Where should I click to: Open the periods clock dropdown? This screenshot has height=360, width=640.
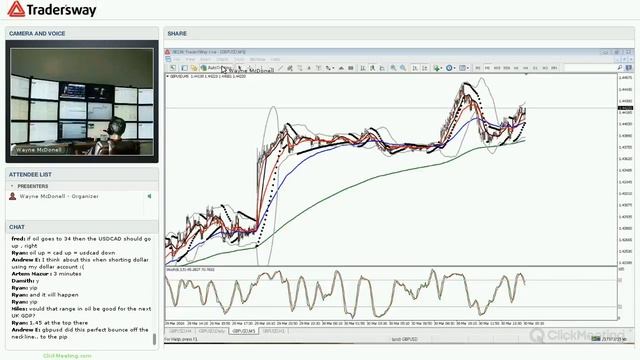point(451,68)
